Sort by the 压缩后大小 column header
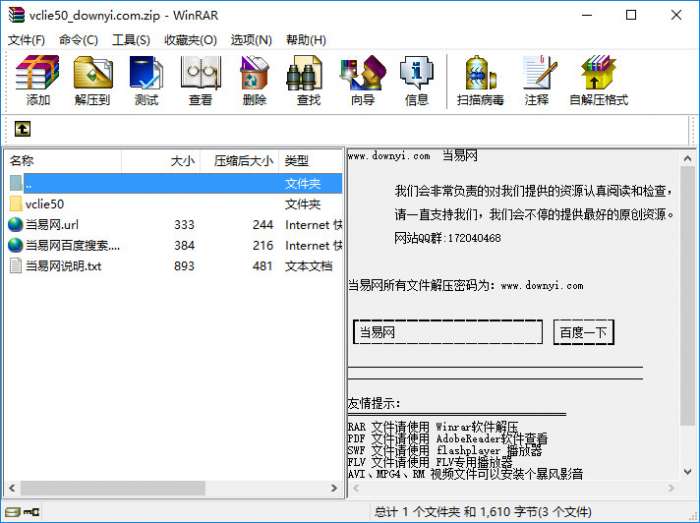This screenshot has height=523, width=700. pos(240,161)
